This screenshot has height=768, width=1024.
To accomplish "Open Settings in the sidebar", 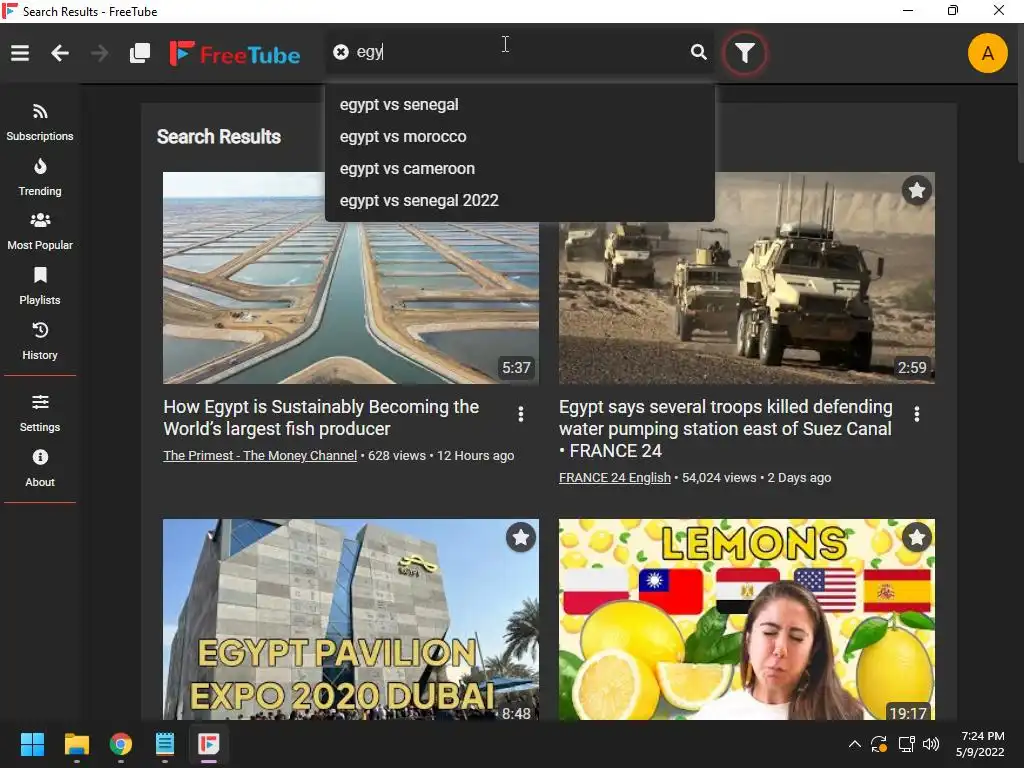I will click(40, 413).
